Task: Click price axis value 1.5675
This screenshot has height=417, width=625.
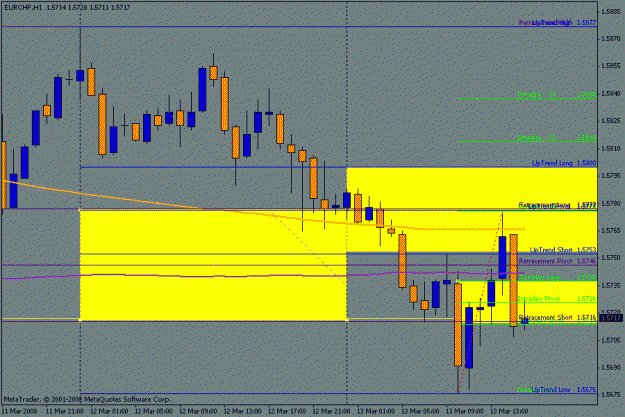Action: tap(611, 394)
